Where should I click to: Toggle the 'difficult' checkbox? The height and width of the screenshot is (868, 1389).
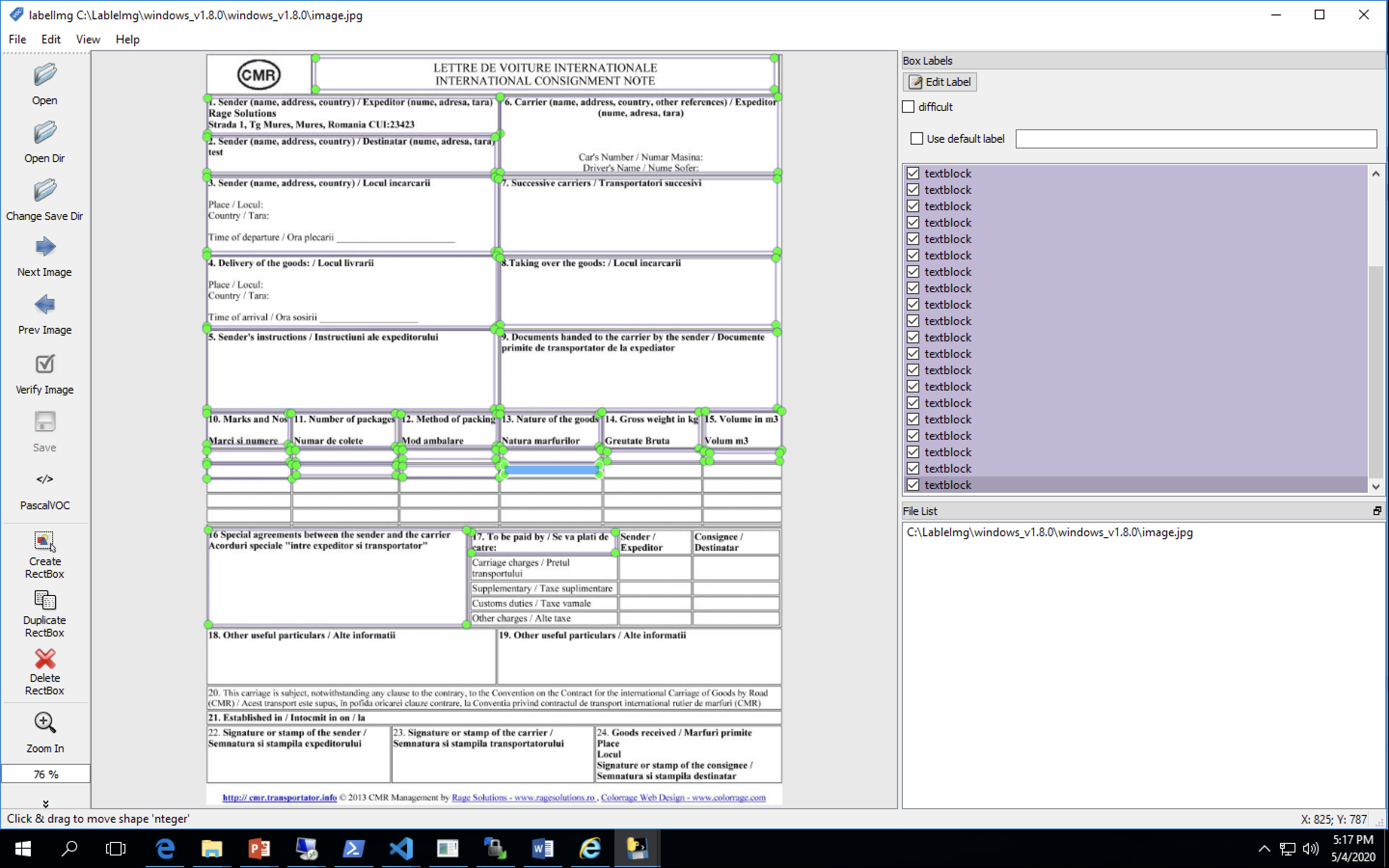(x=909, y=107)
